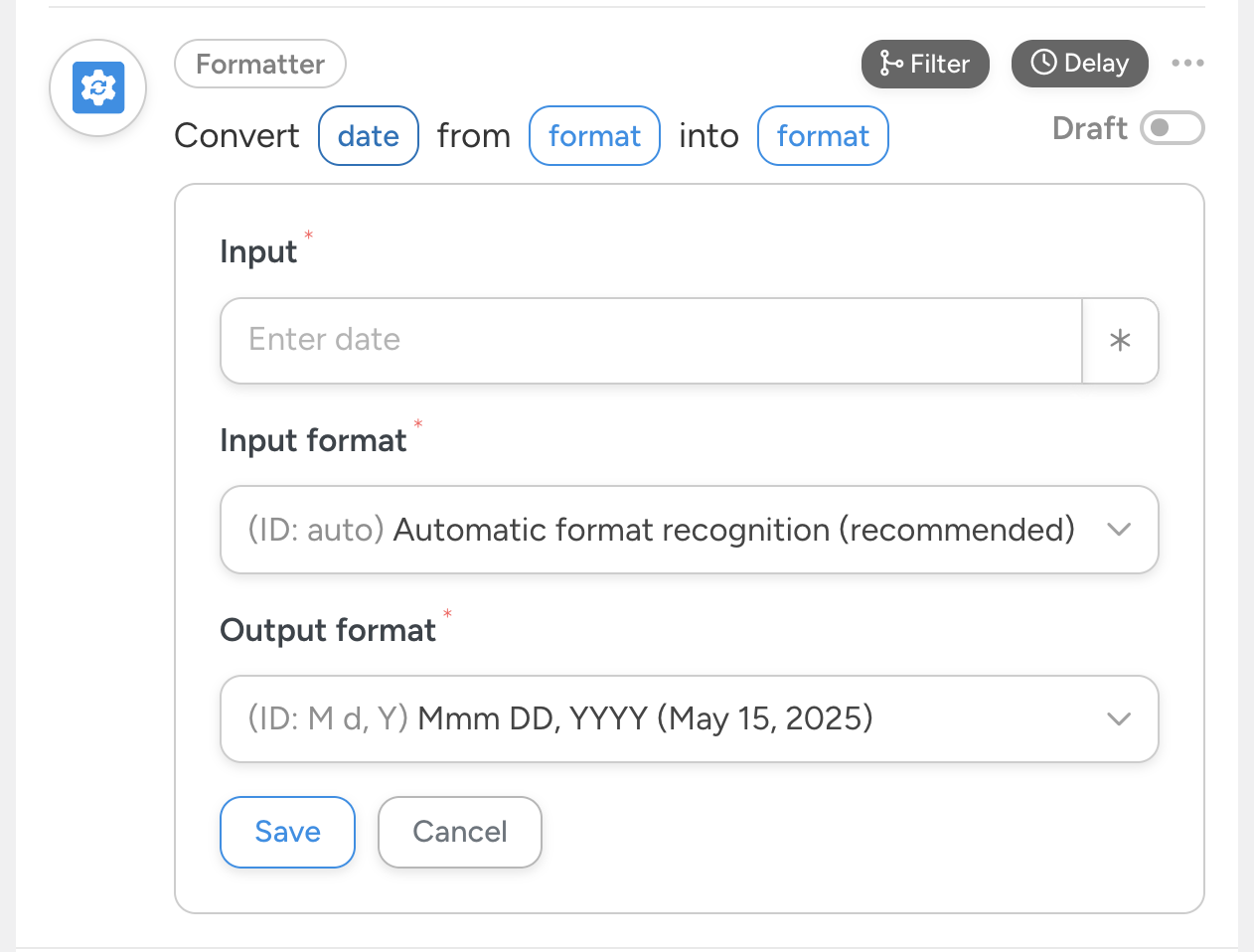Click the "Input format" label

(313, 440)
